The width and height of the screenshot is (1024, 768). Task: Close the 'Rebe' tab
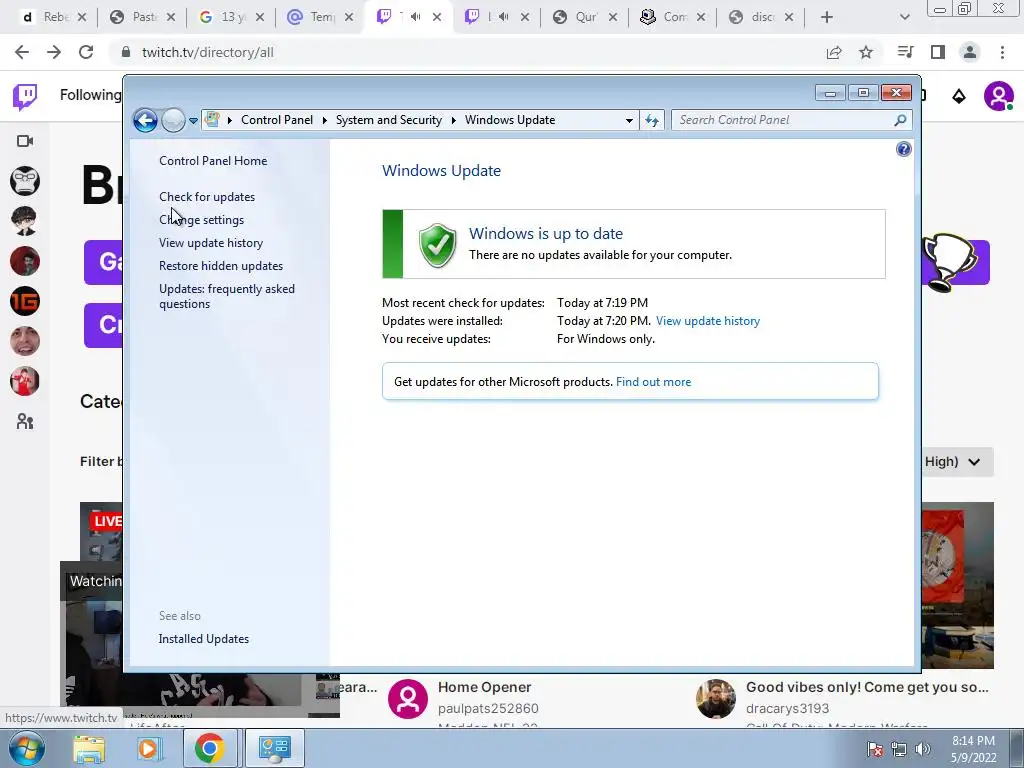click(82, 17)
